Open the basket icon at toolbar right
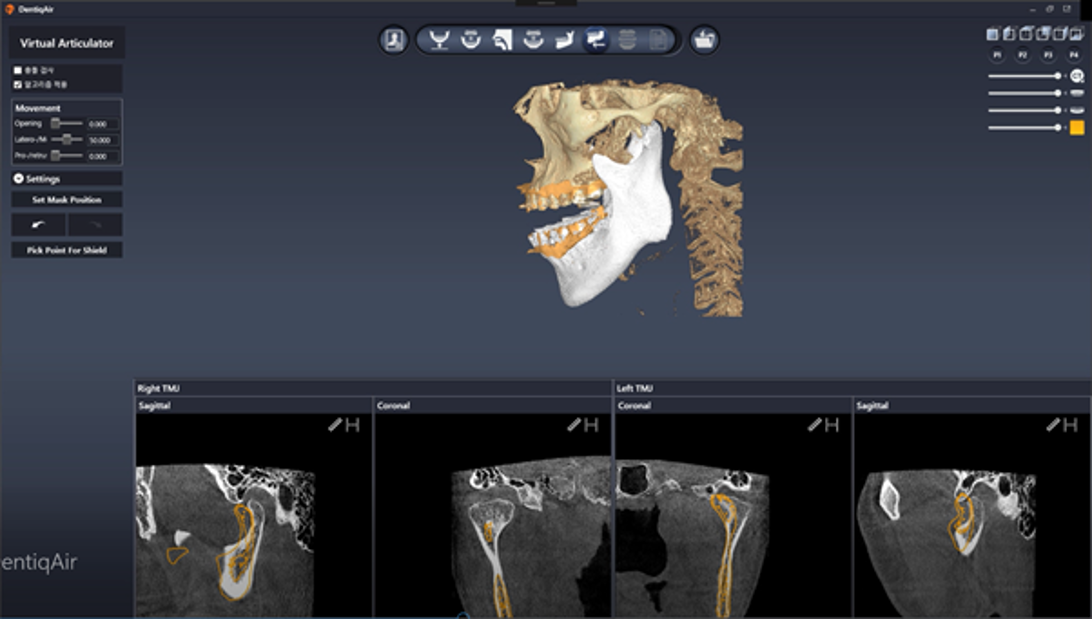This screenshot has width=1092, height=619. 704,40
